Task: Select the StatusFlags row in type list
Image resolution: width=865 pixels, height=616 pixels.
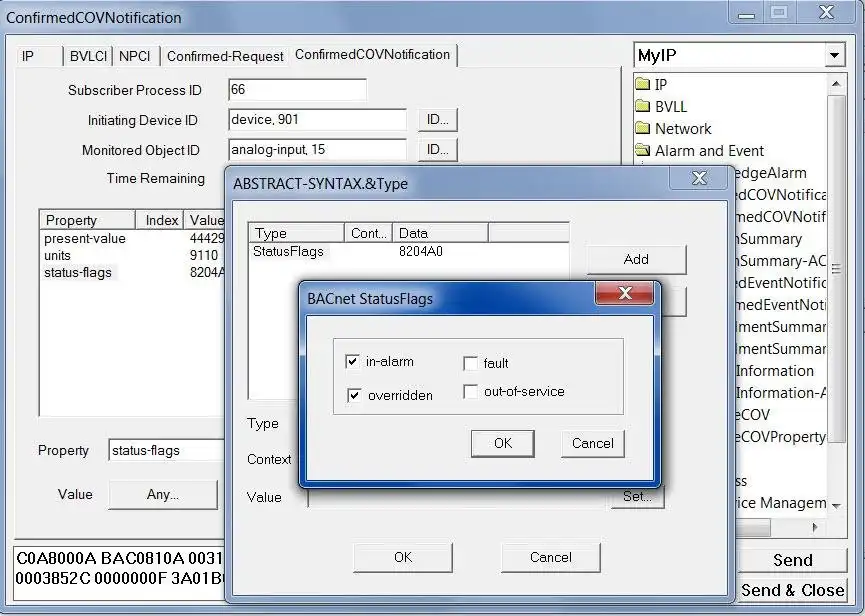Action: click(x=408, y=251)
